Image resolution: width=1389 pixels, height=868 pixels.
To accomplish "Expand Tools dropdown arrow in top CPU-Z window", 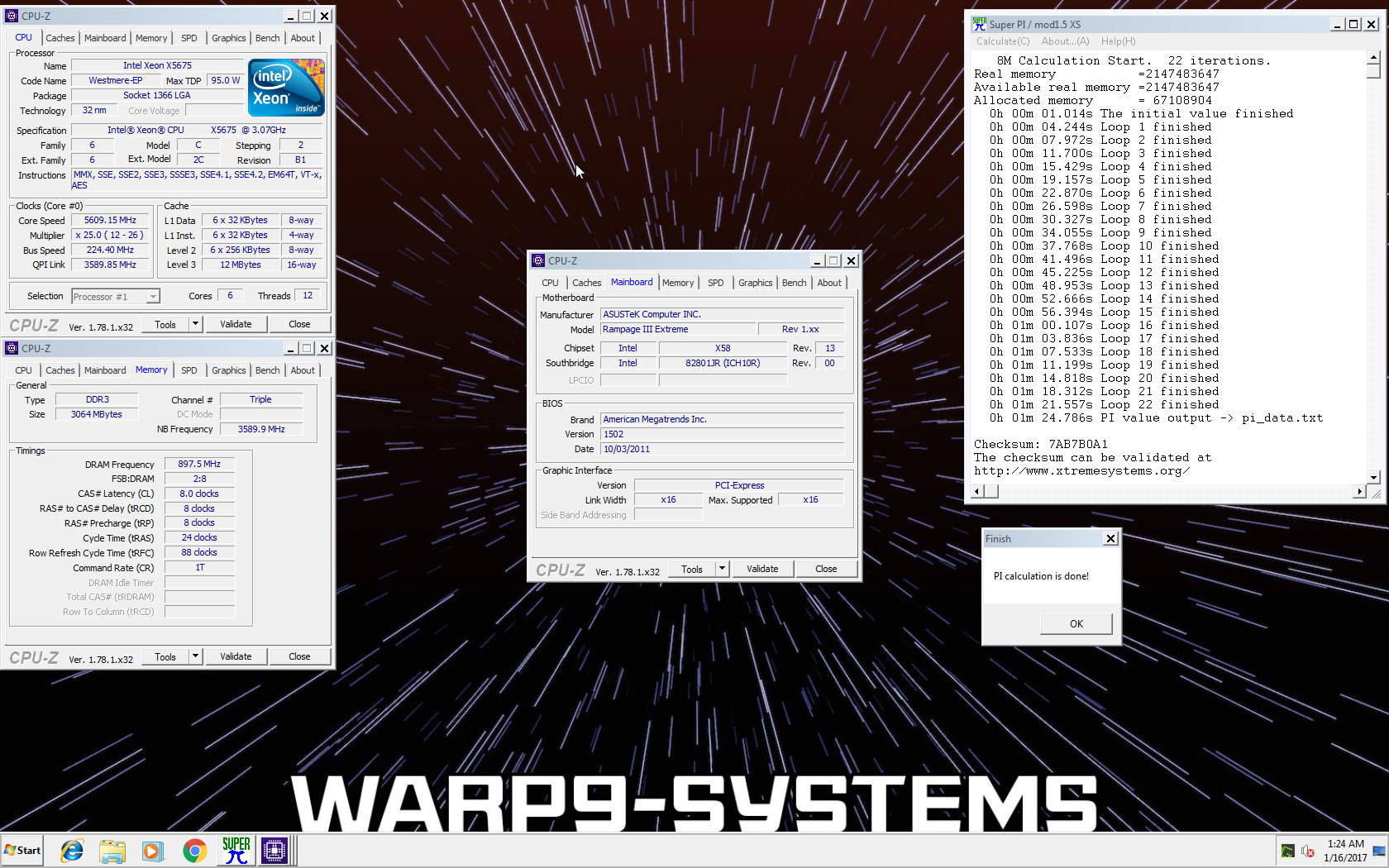I will click(196, 324).
